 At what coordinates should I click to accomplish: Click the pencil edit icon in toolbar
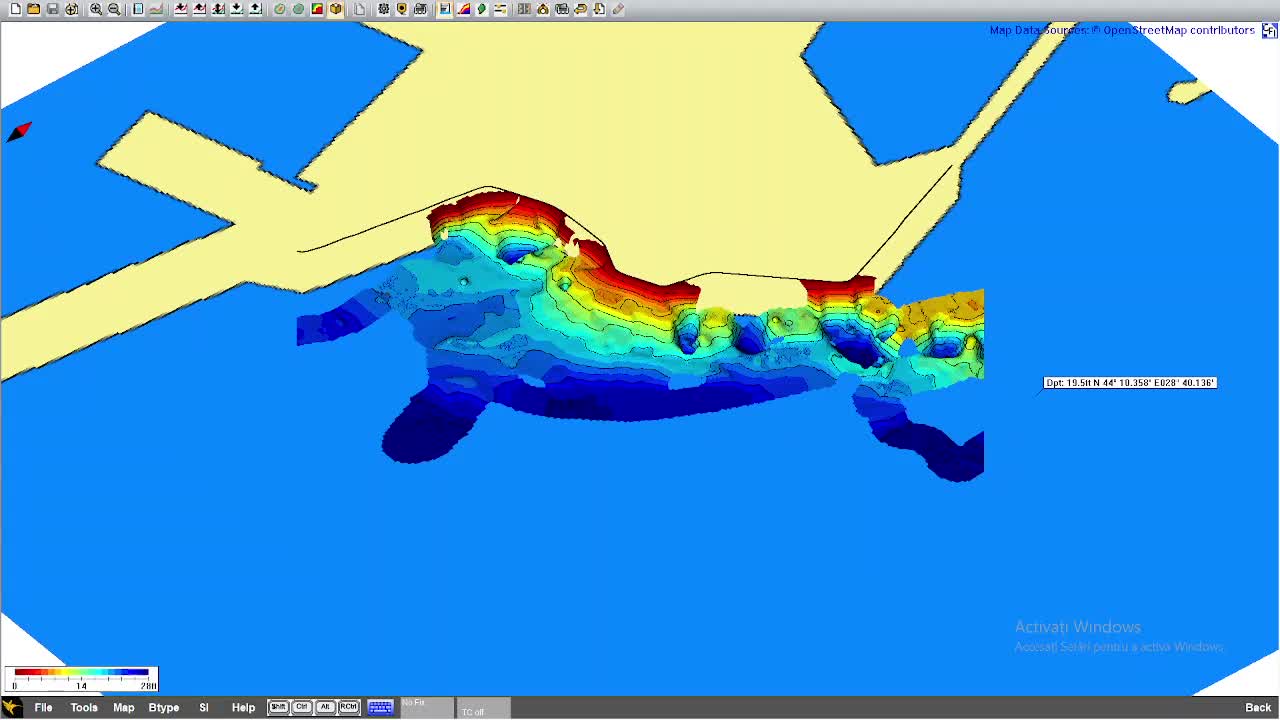coord(618,9)
